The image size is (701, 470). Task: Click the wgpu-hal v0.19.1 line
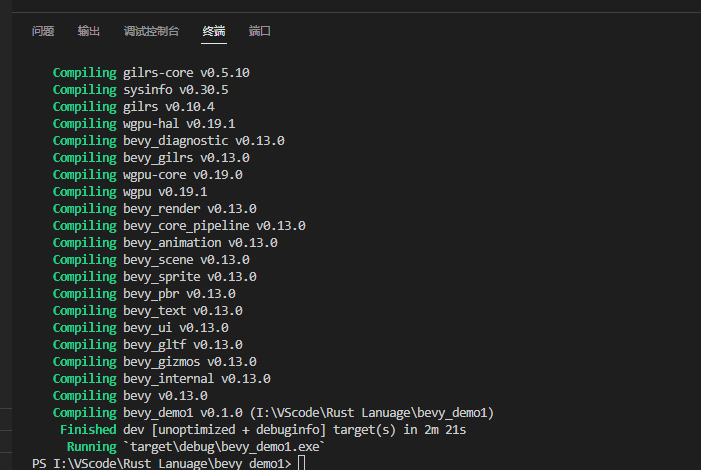[x=179, y=124]
